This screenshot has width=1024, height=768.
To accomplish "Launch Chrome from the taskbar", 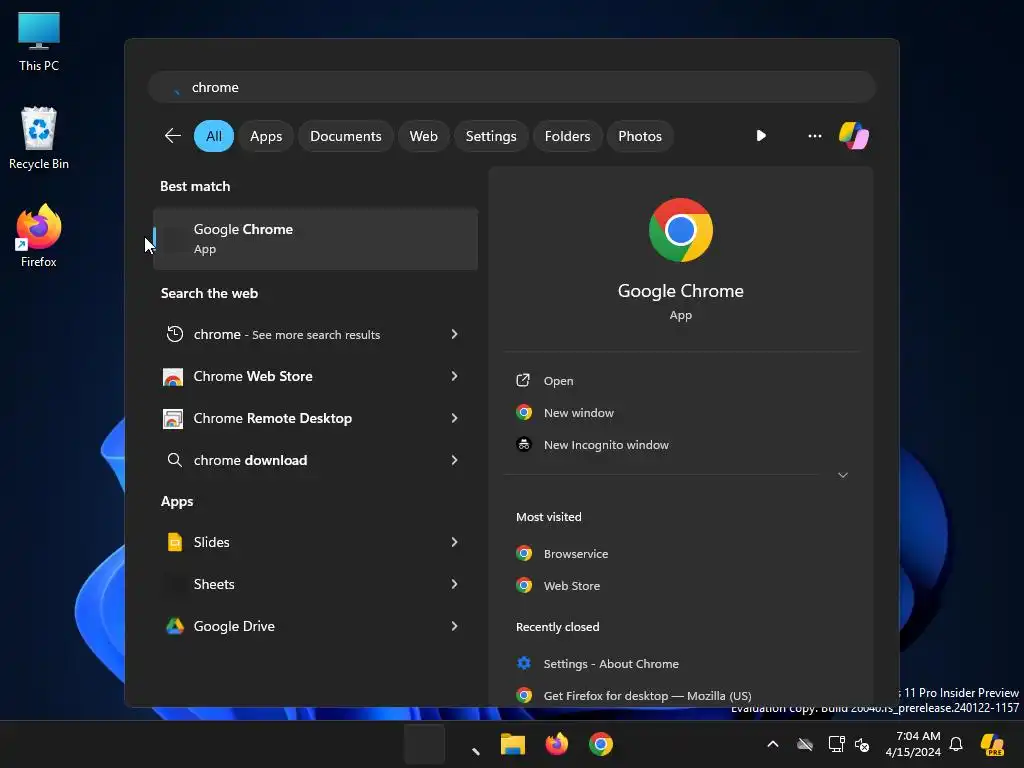I will (601, 744).
